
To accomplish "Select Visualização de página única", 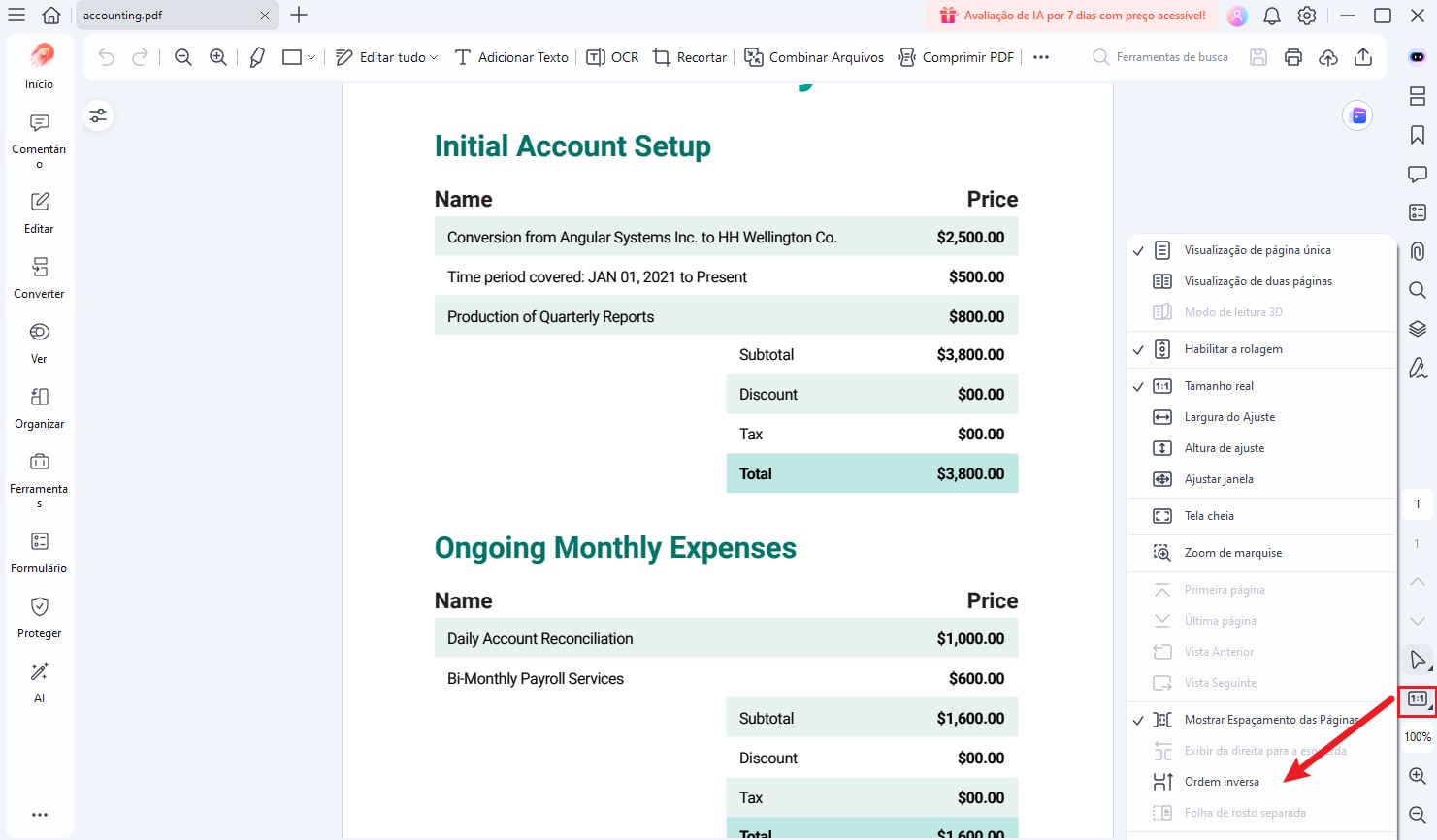I will click(1257, 250).
